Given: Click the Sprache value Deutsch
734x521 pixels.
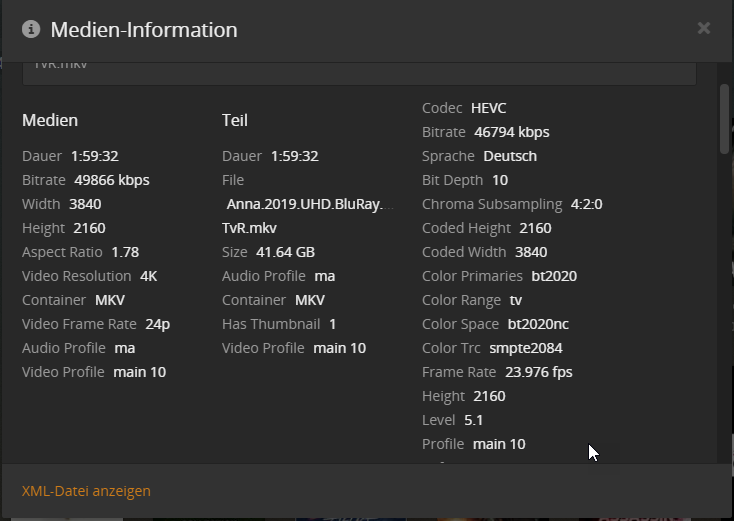Looking at the screenshot, I should click(510, 156).
